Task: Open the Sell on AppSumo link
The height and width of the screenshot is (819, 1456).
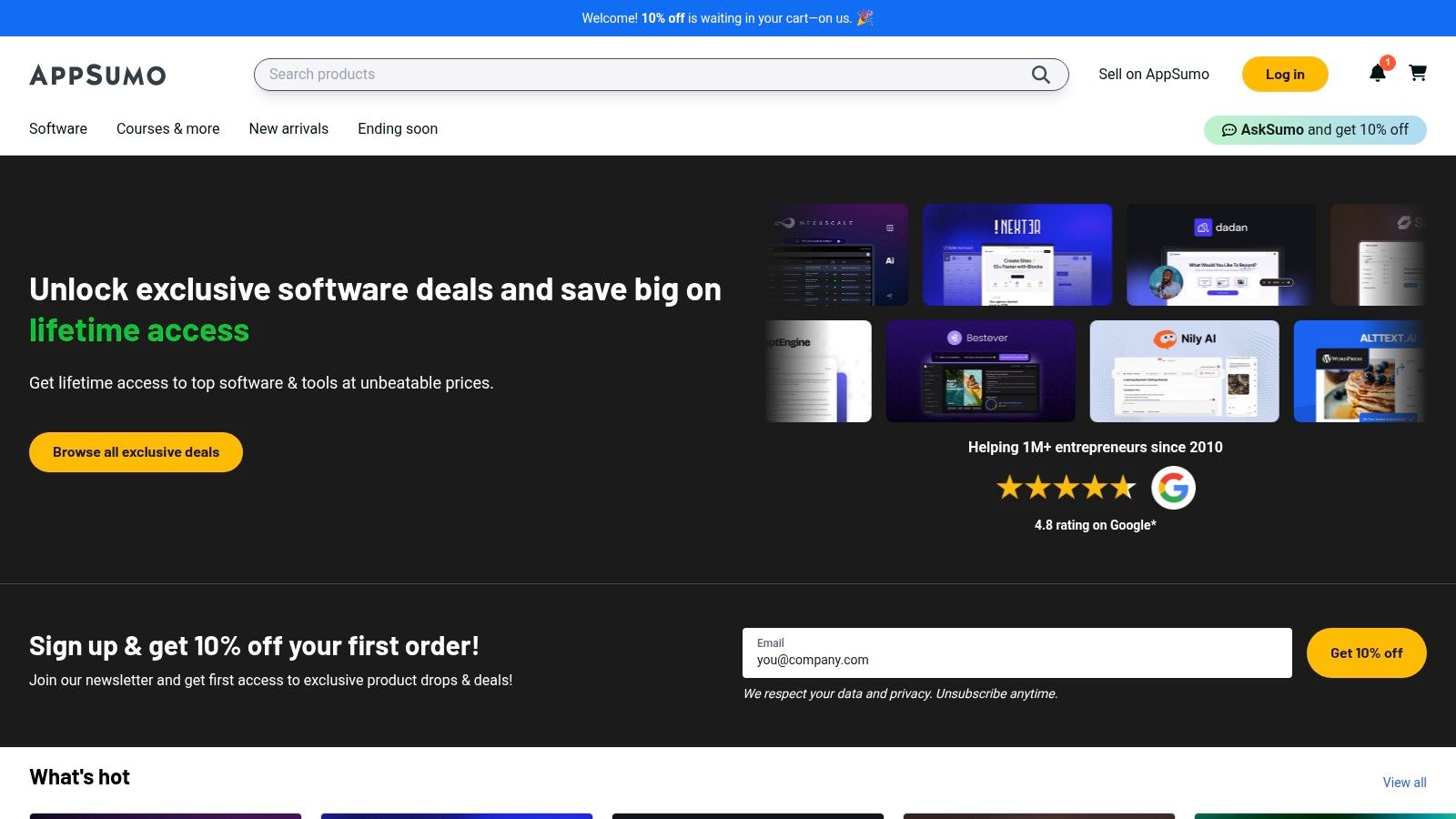Action: coord(1154,75)
